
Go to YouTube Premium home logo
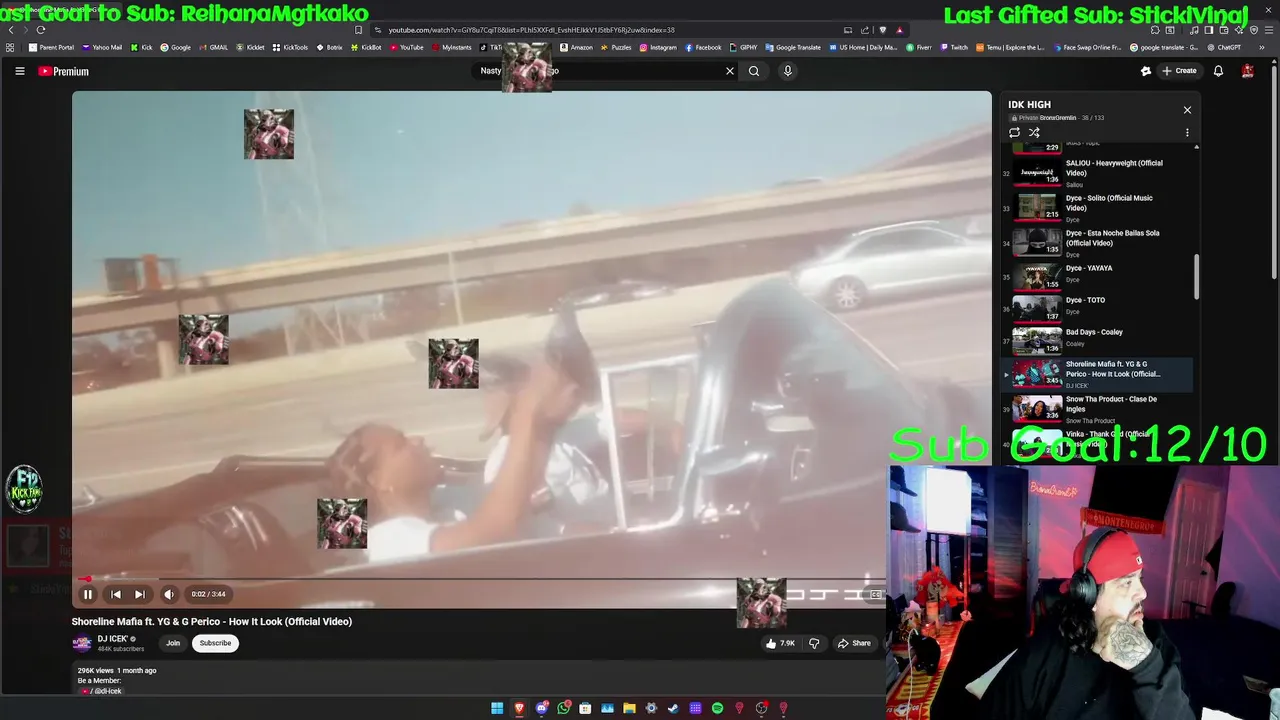coord(64,71)
